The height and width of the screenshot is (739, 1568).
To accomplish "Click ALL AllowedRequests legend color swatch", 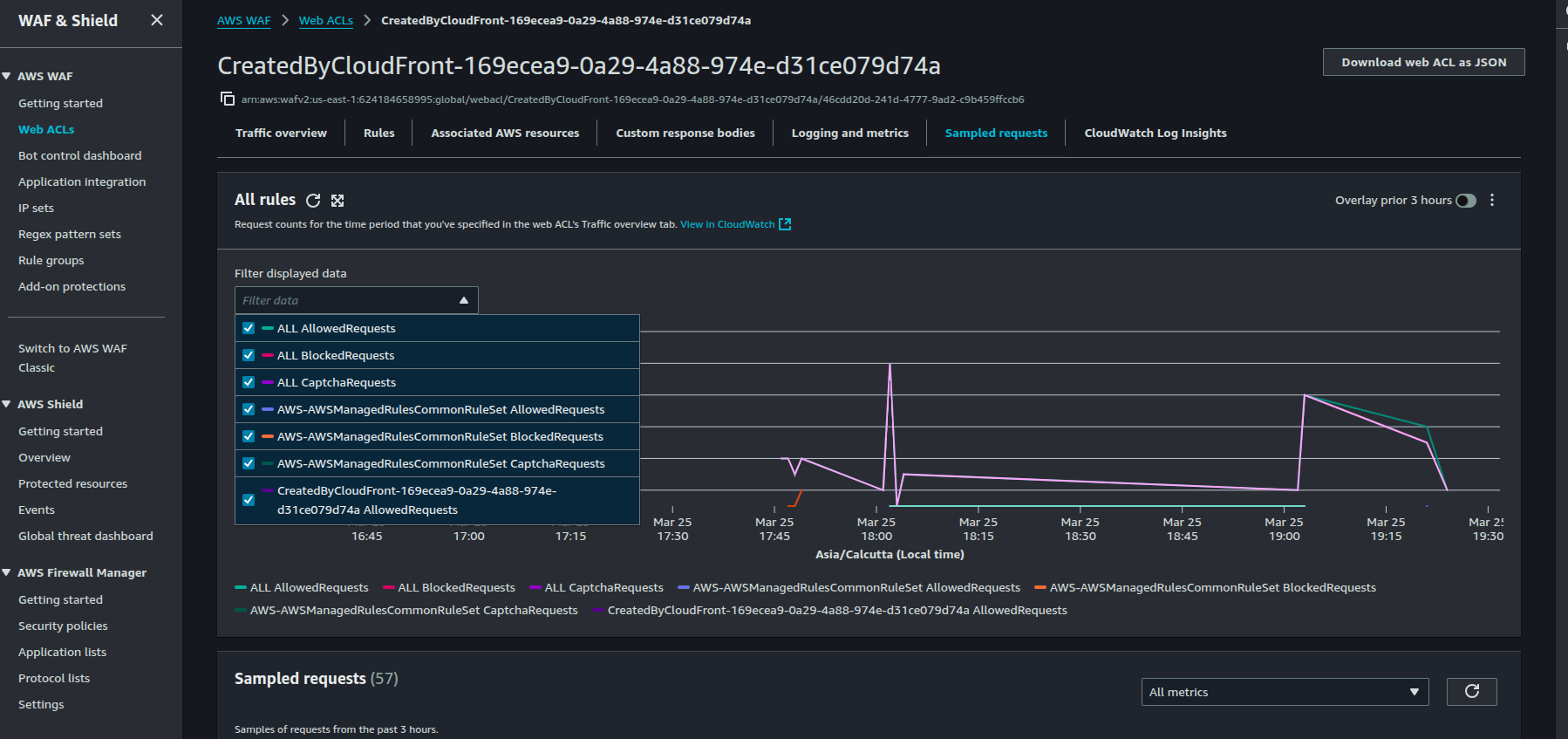I will click(x=241, y=588).
